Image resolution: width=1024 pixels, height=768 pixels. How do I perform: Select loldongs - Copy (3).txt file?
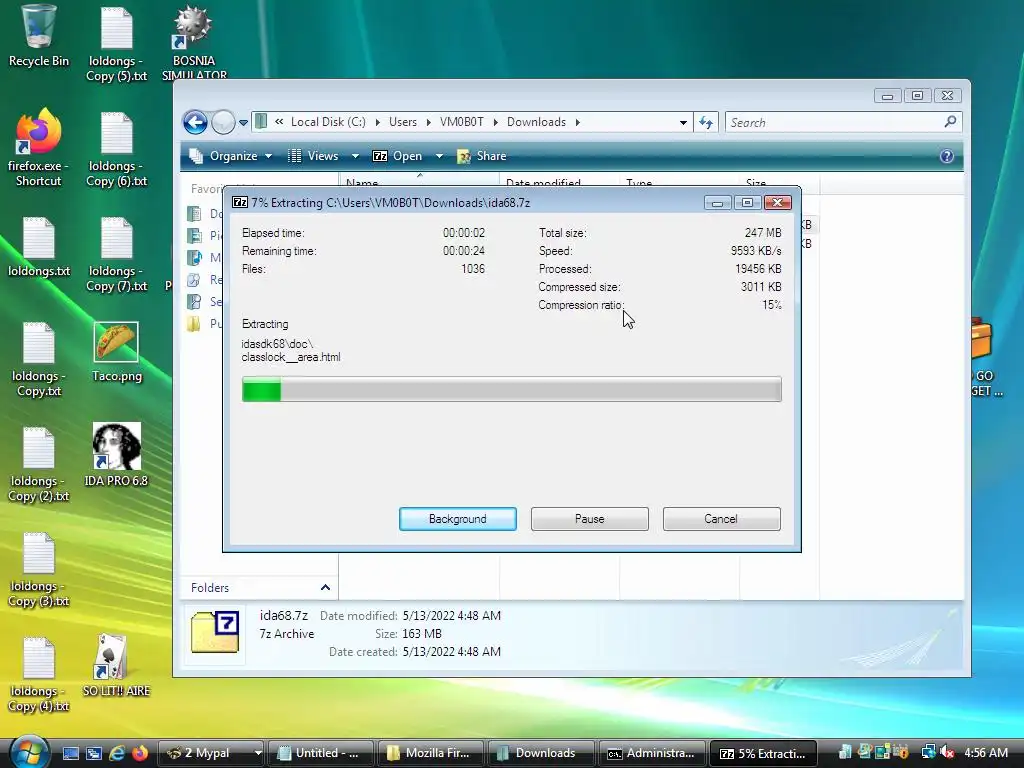(x=39, y=569)
